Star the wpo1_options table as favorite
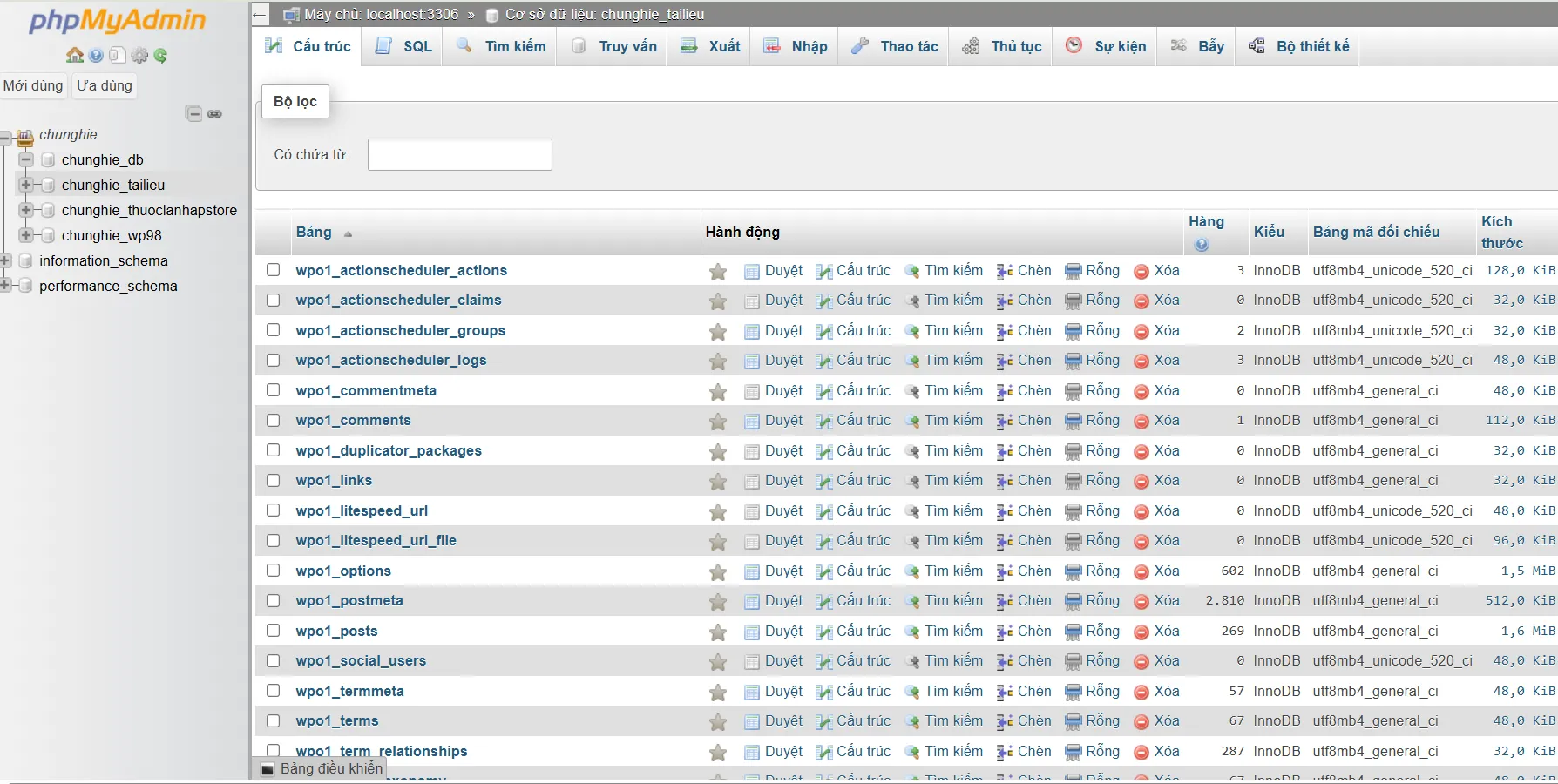This screenshot has width=1558, height=784. click(x=718, y=572)
